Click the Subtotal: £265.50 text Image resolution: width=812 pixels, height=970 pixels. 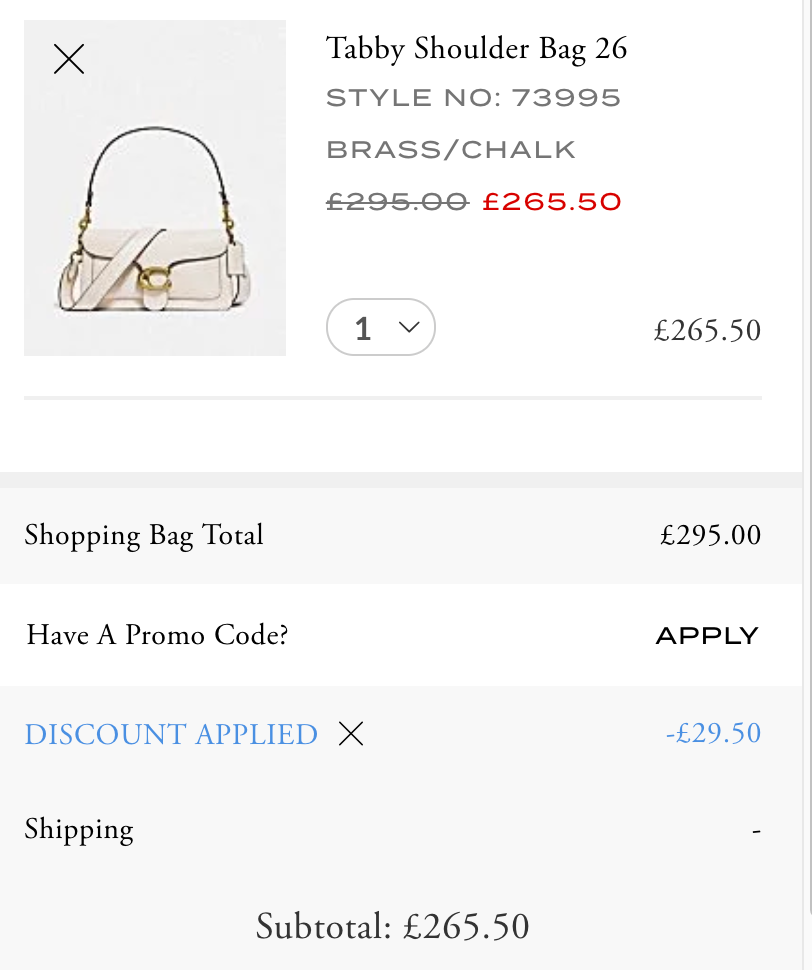pyautogui.click(x=393, y=926)
